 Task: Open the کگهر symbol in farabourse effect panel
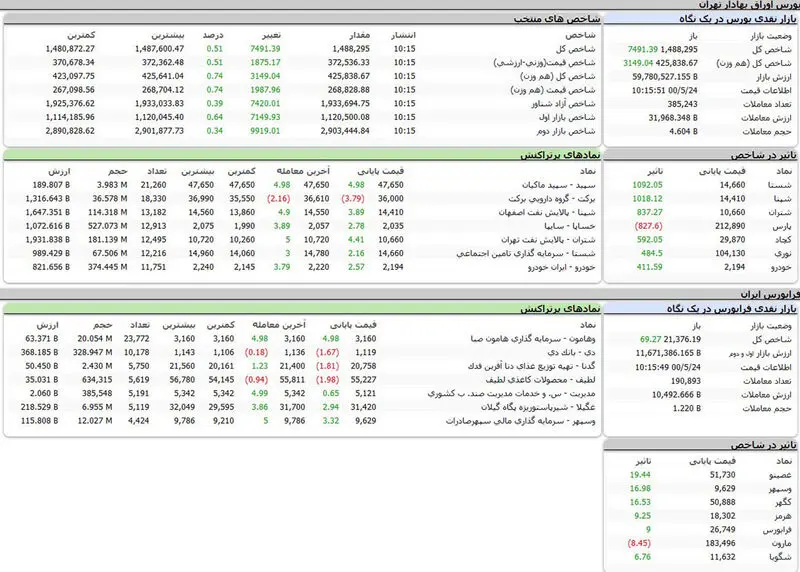pos(783,502)
